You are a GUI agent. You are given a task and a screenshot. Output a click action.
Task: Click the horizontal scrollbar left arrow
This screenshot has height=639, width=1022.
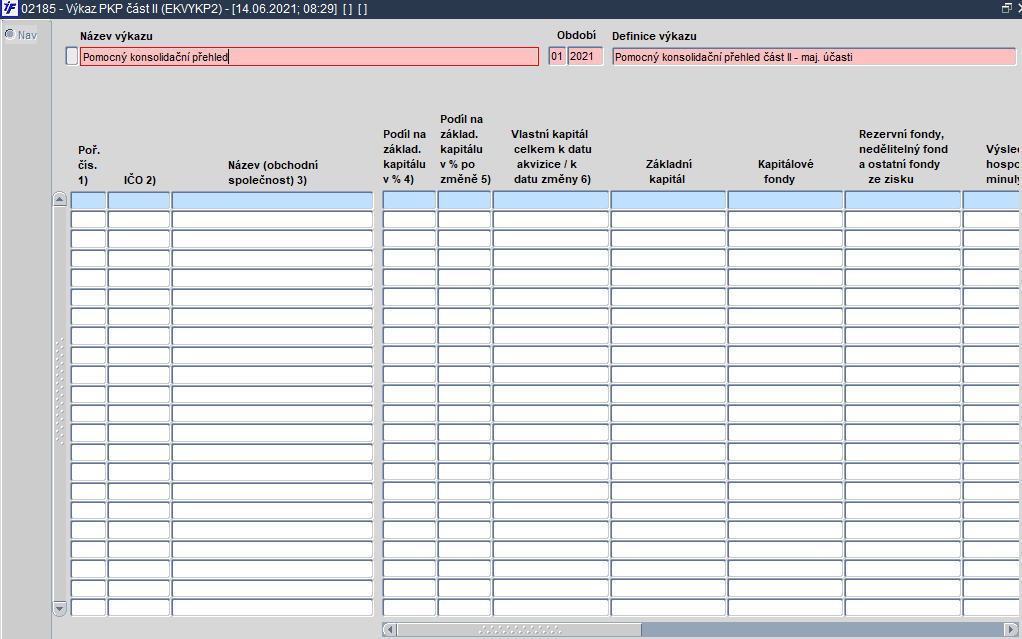[x=390, y=630]
